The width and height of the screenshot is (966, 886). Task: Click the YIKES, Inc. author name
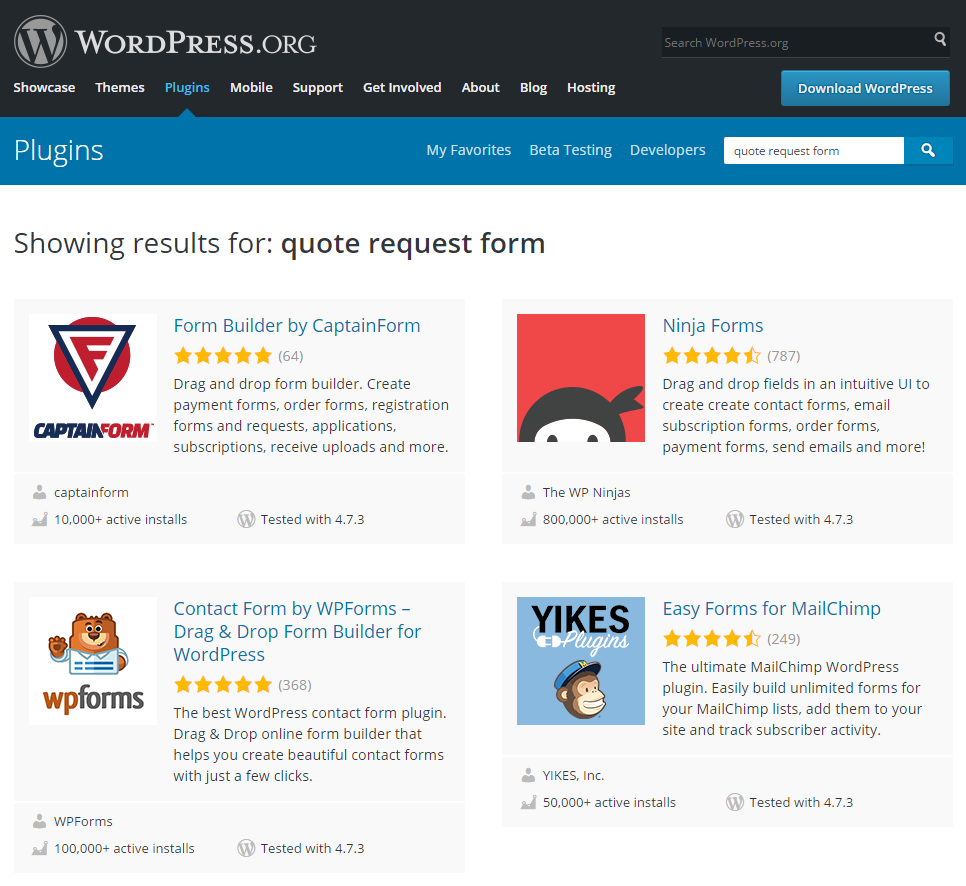(573, 775)
